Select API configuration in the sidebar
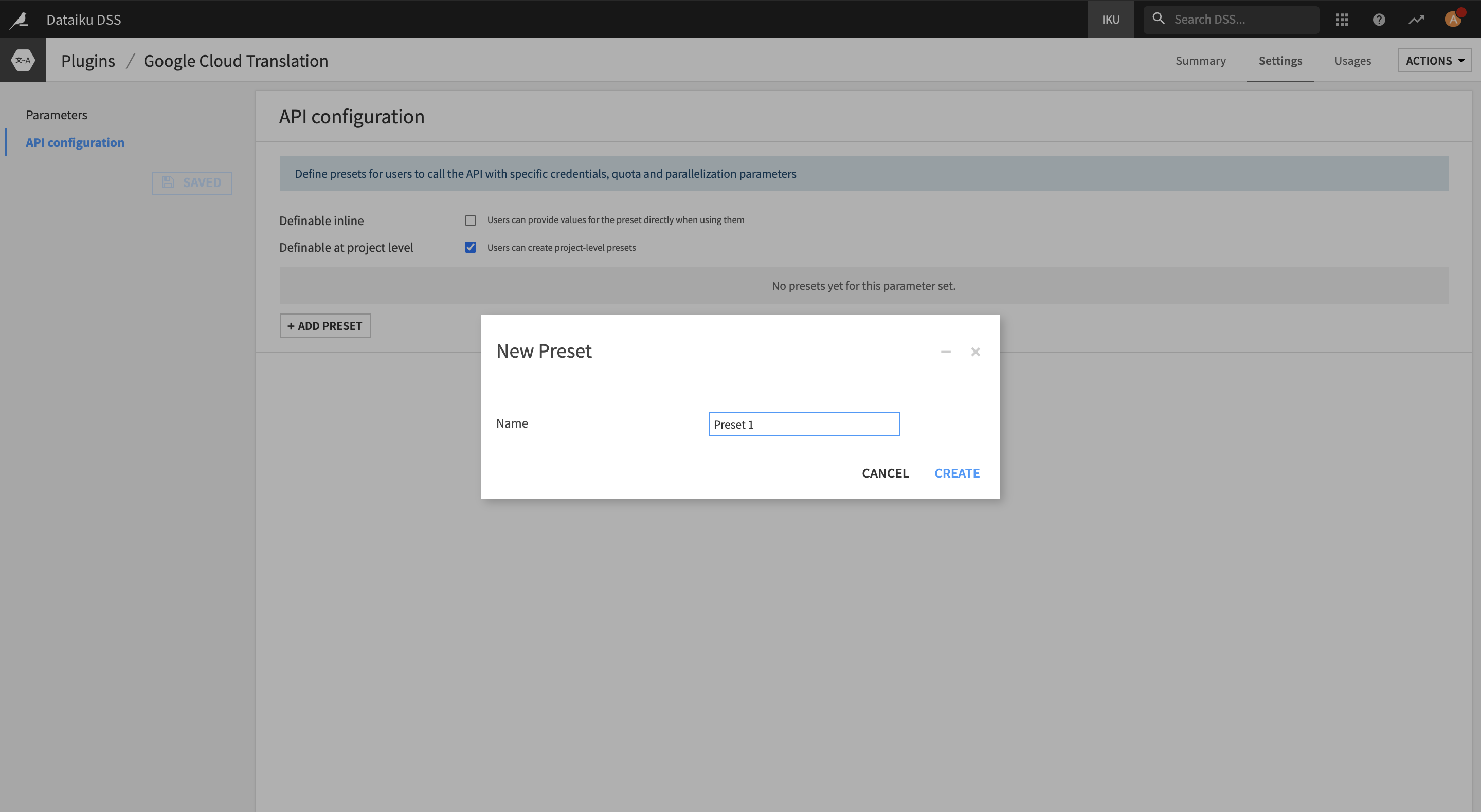Viewport: 1481px width, 812px height. (75, 142)
